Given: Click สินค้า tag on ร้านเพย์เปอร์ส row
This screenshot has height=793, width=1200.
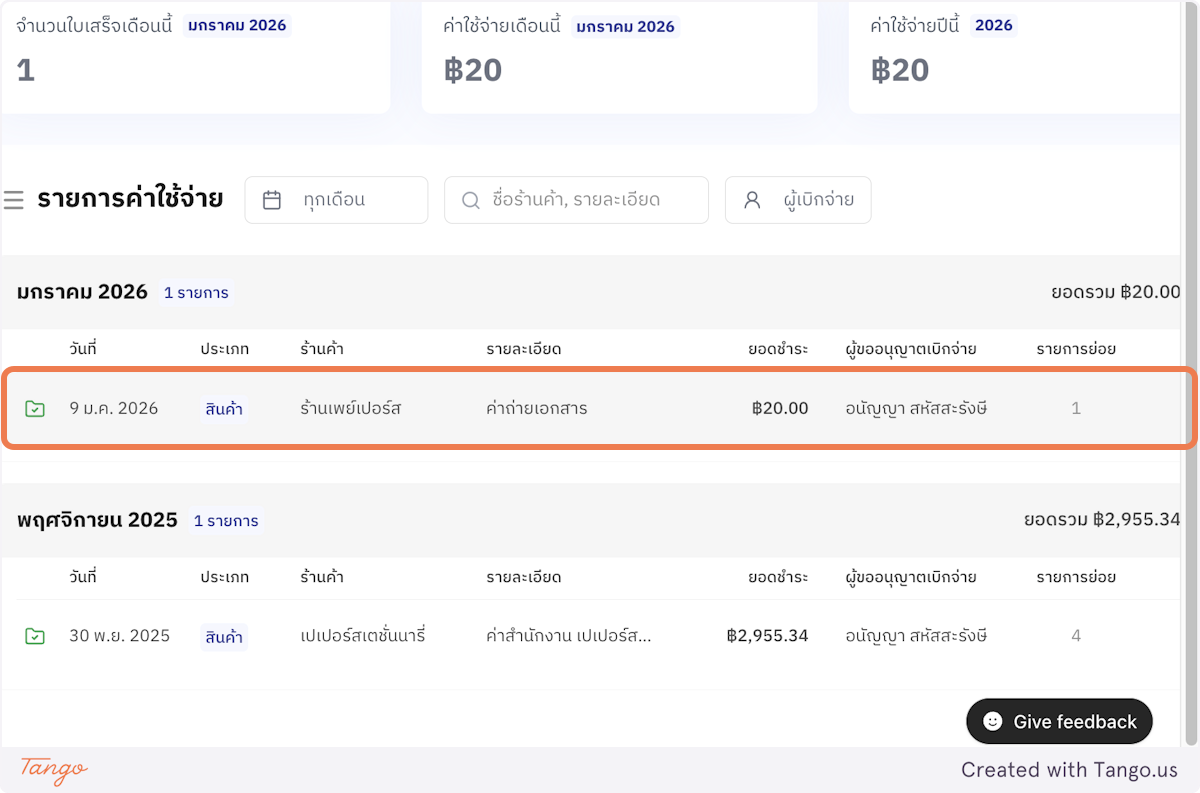Looking at the screenshot, I should click(x=224, y=409).
